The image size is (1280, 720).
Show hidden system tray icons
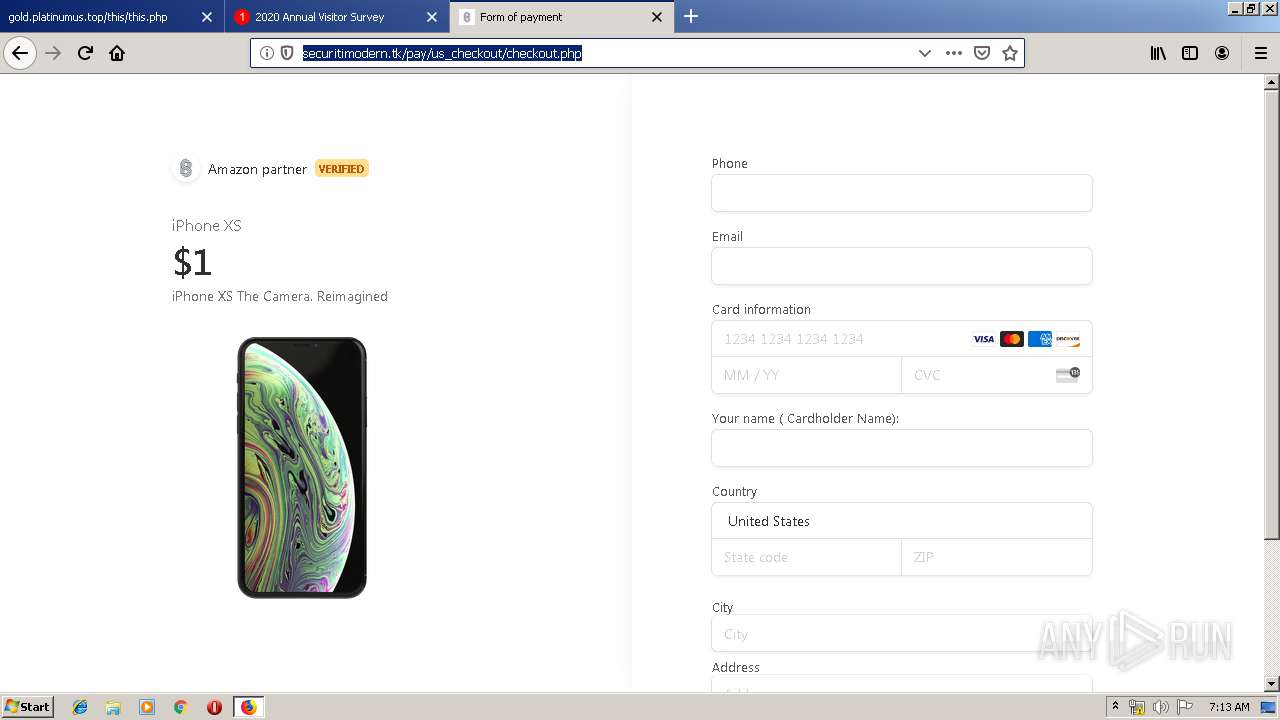1115,707
